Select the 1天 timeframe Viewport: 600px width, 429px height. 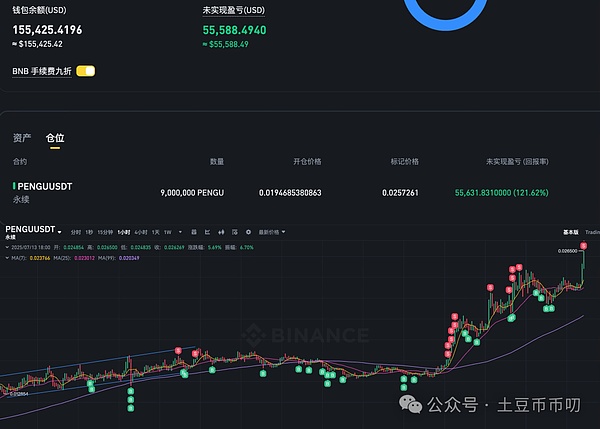tap(155, 232)
